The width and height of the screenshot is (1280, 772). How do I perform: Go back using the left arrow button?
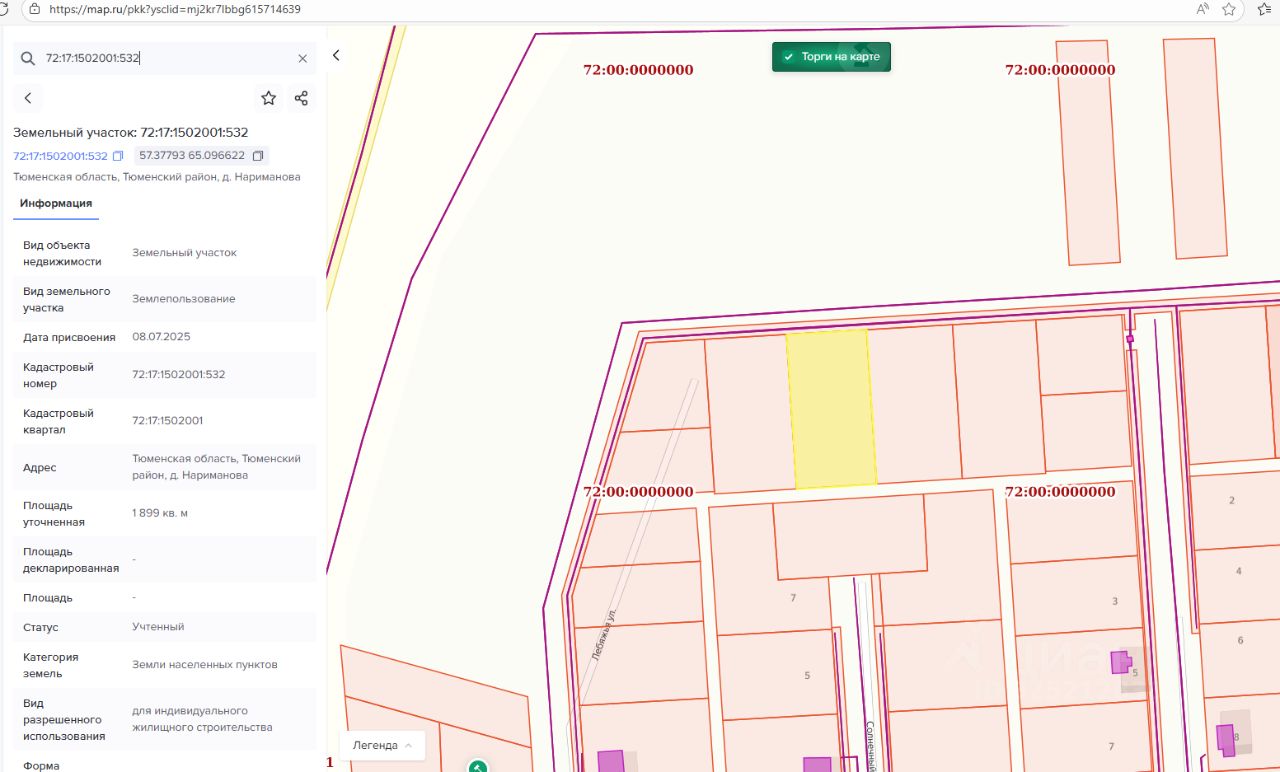[x=28, y=98]
